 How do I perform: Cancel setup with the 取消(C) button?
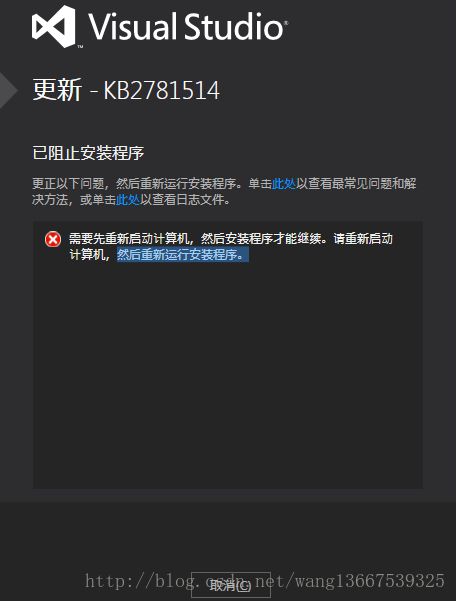click(231, 585)
